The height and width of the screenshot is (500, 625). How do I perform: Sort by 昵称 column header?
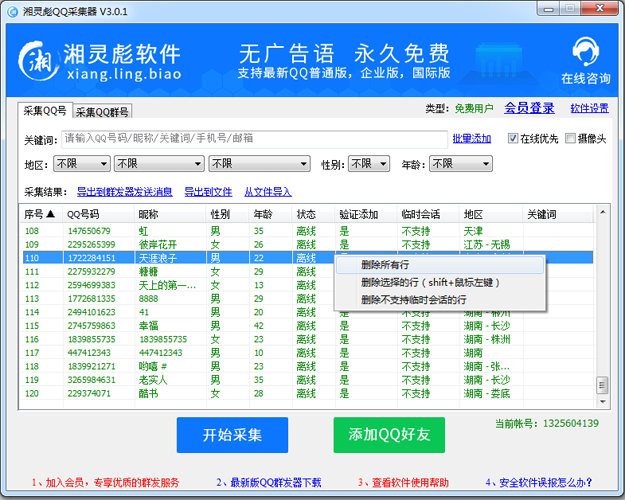tap(170, 215)
